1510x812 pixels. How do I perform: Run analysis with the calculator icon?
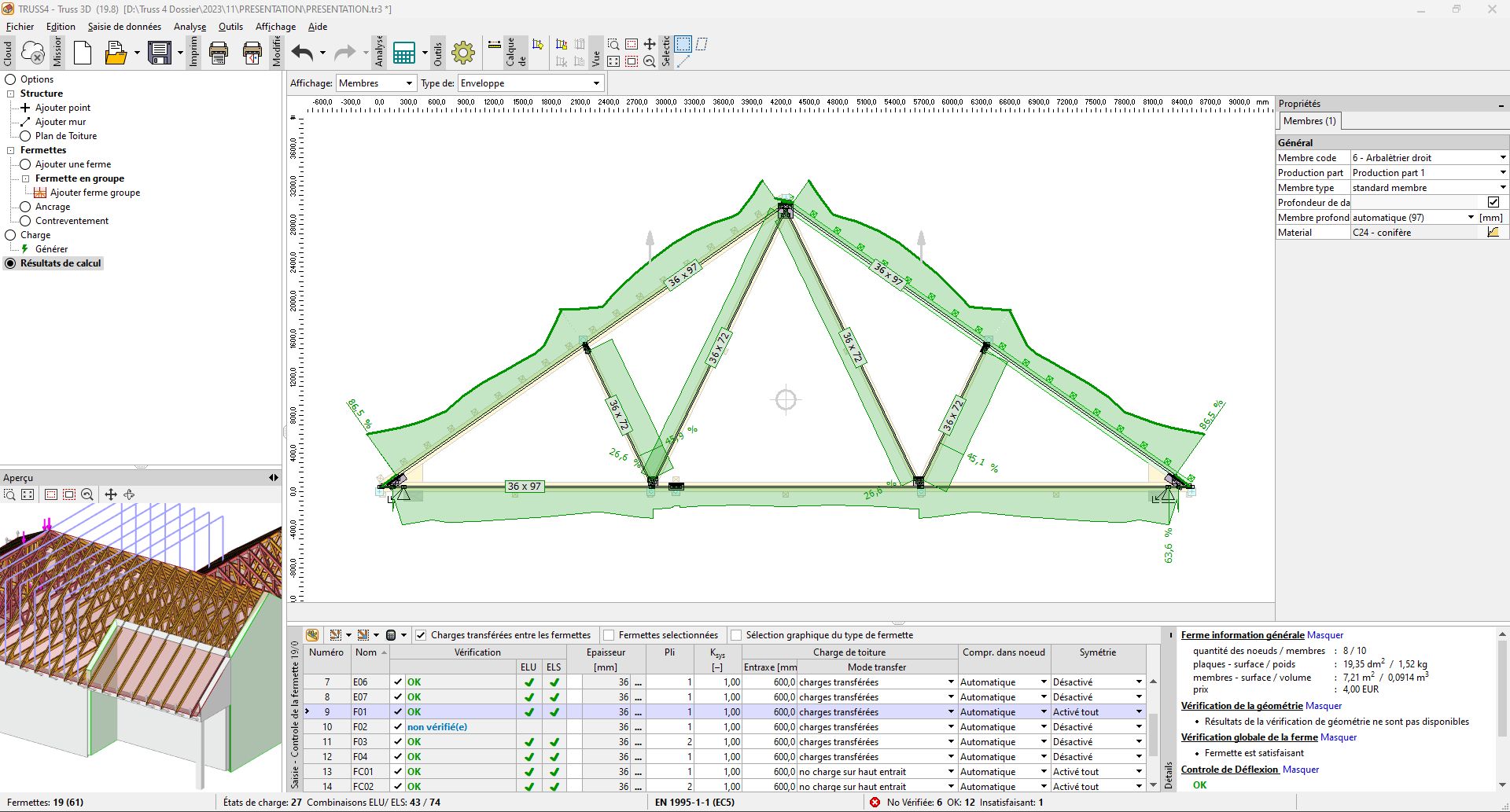pos(404,53)
